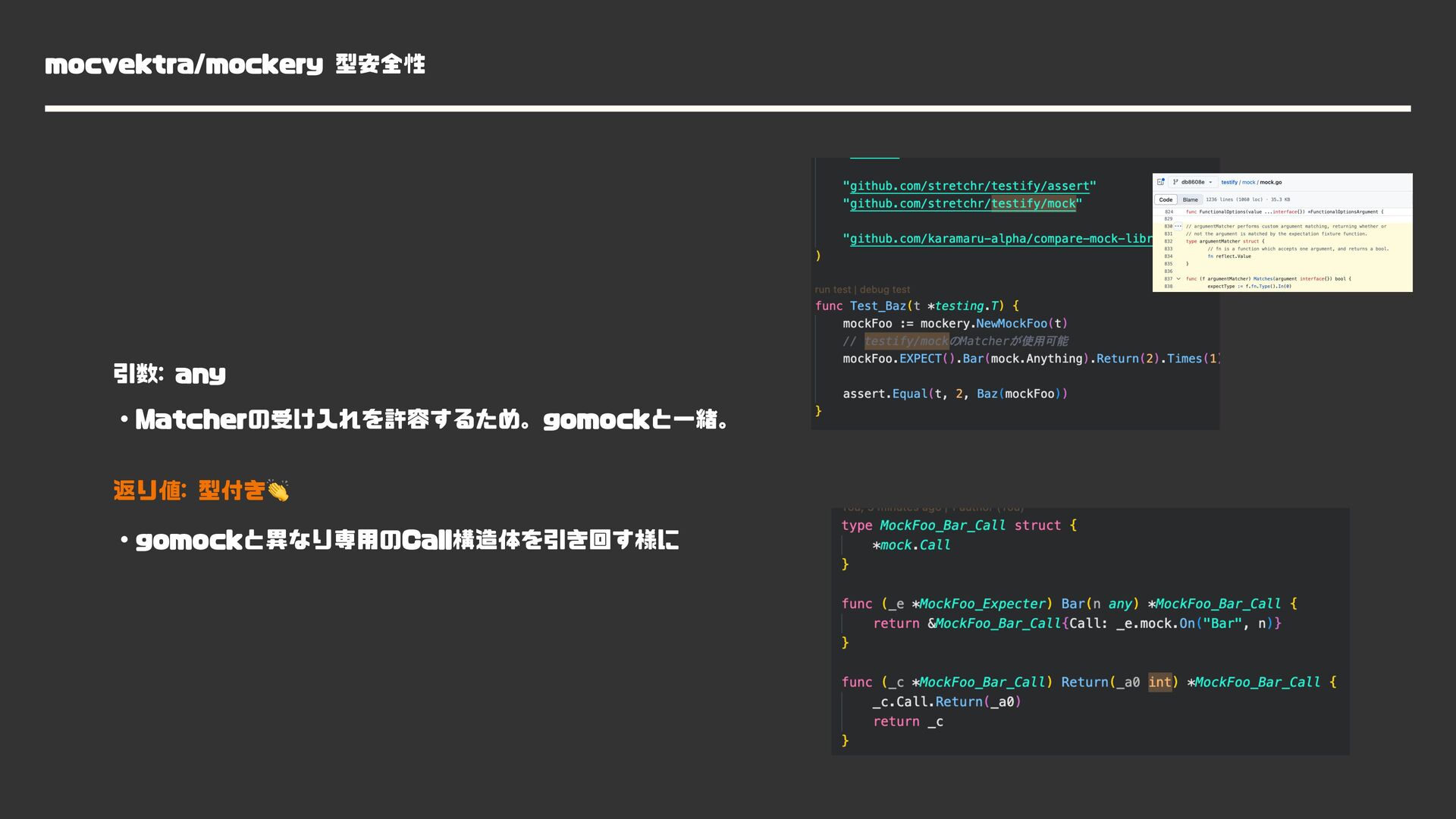Viewport: 1456px width, 819px height.
Task: Open the mock folder breadcrumb link
Action: (x=1249, y=182)
